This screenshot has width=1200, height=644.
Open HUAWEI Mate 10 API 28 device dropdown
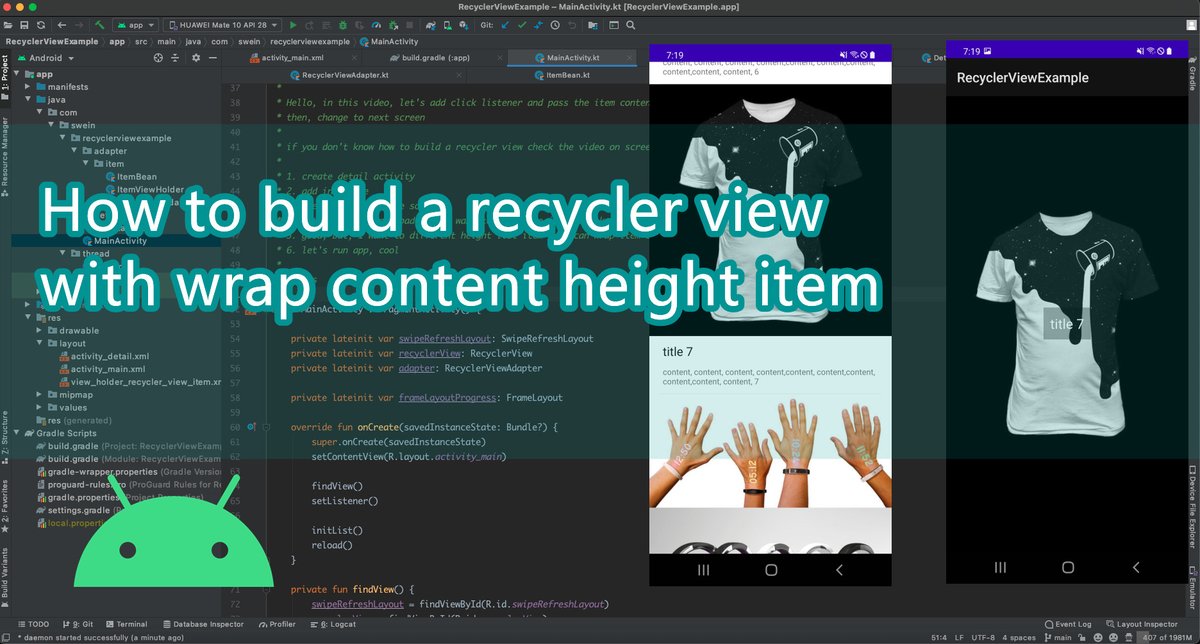click(220, 24)
